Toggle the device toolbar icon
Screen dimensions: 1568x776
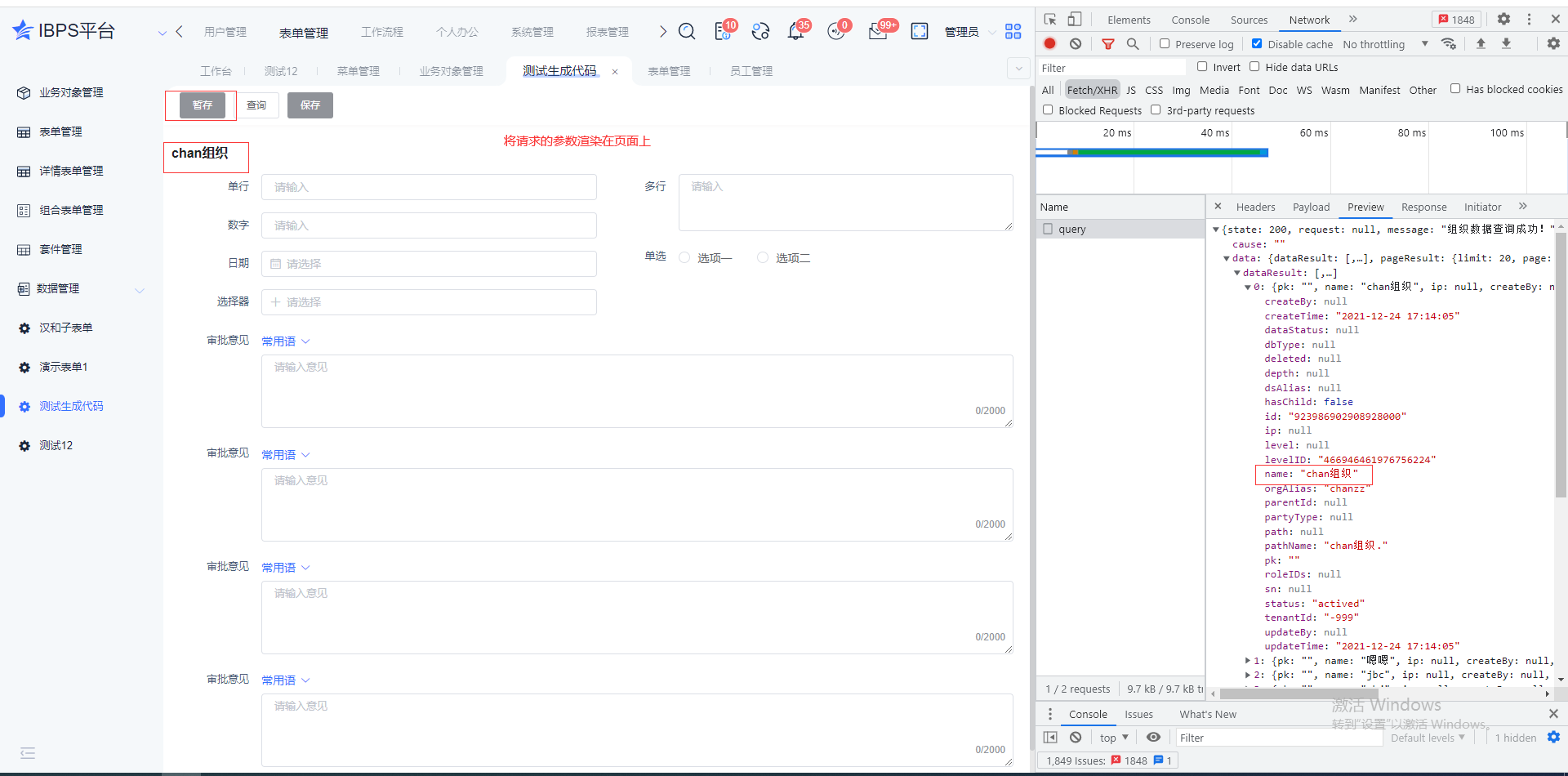point(1075,20)
